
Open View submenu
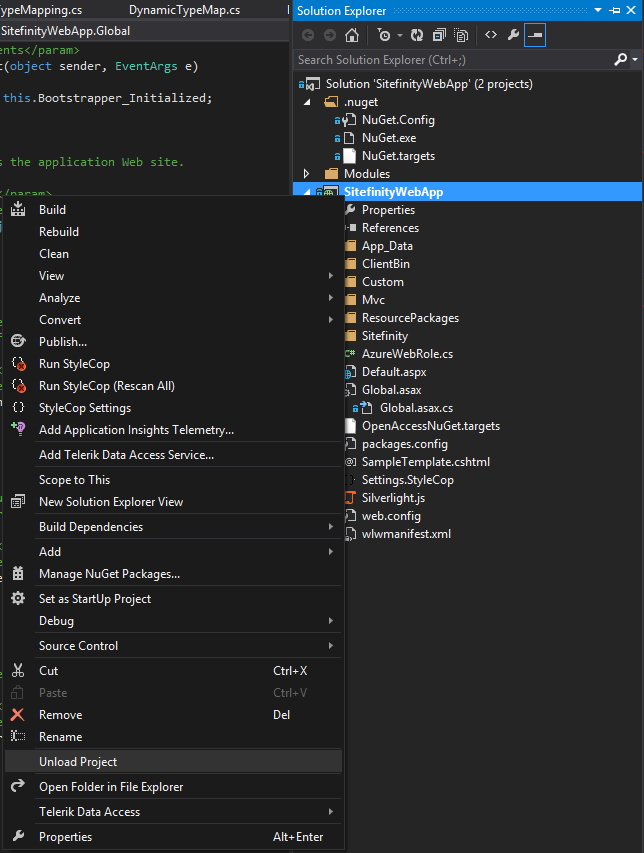173,276
